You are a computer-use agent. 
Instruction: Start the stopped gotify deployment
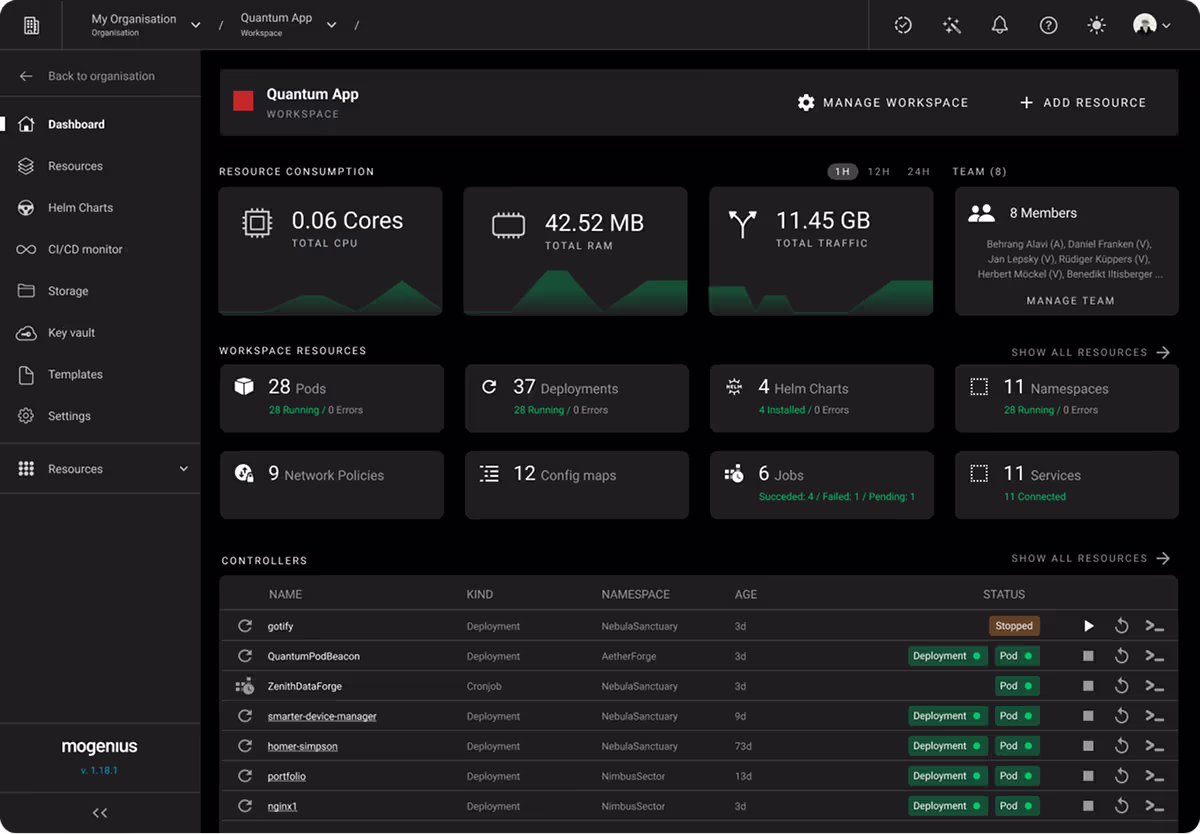[1089, 626]
